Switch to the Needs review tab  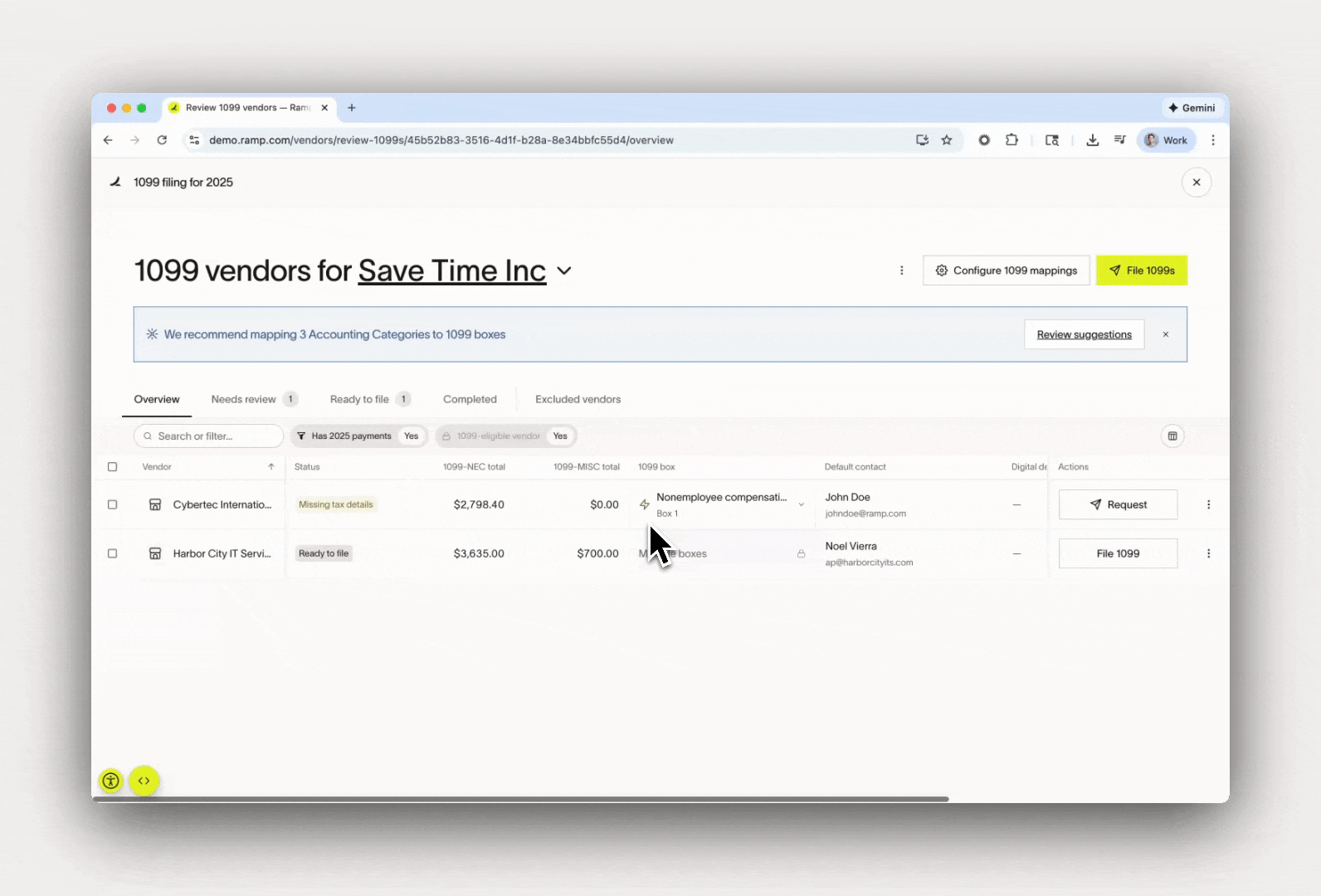[x=254, y=399]
